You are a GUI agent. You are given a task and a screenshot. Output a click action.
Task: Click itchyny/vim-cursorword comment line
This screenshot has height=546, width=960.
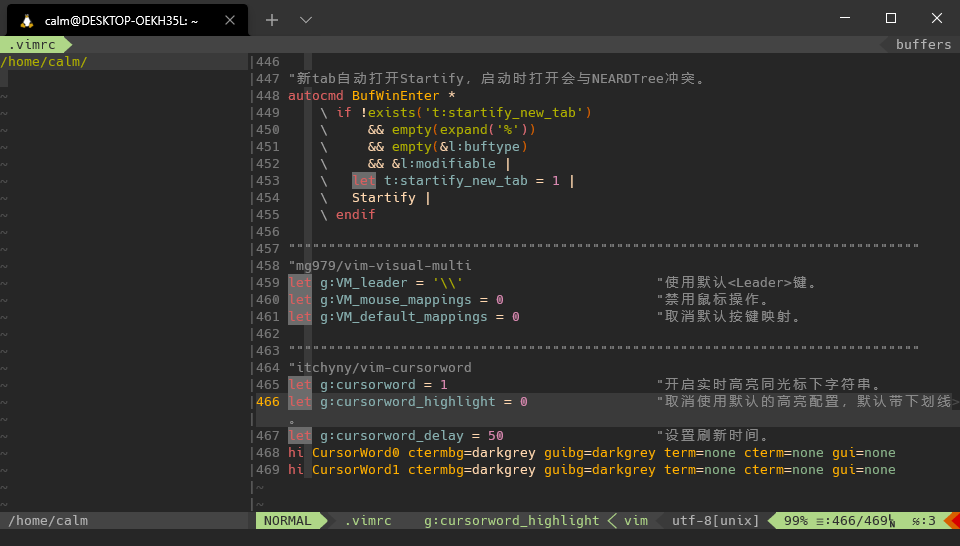[380, 368]
